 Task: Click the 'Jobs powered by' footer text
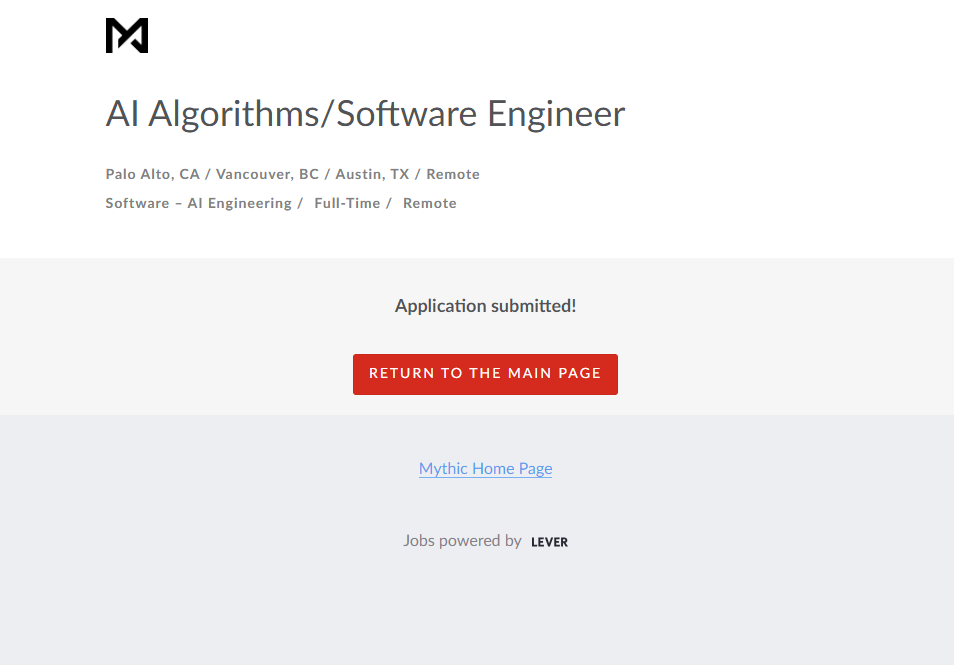click(462, 541)
